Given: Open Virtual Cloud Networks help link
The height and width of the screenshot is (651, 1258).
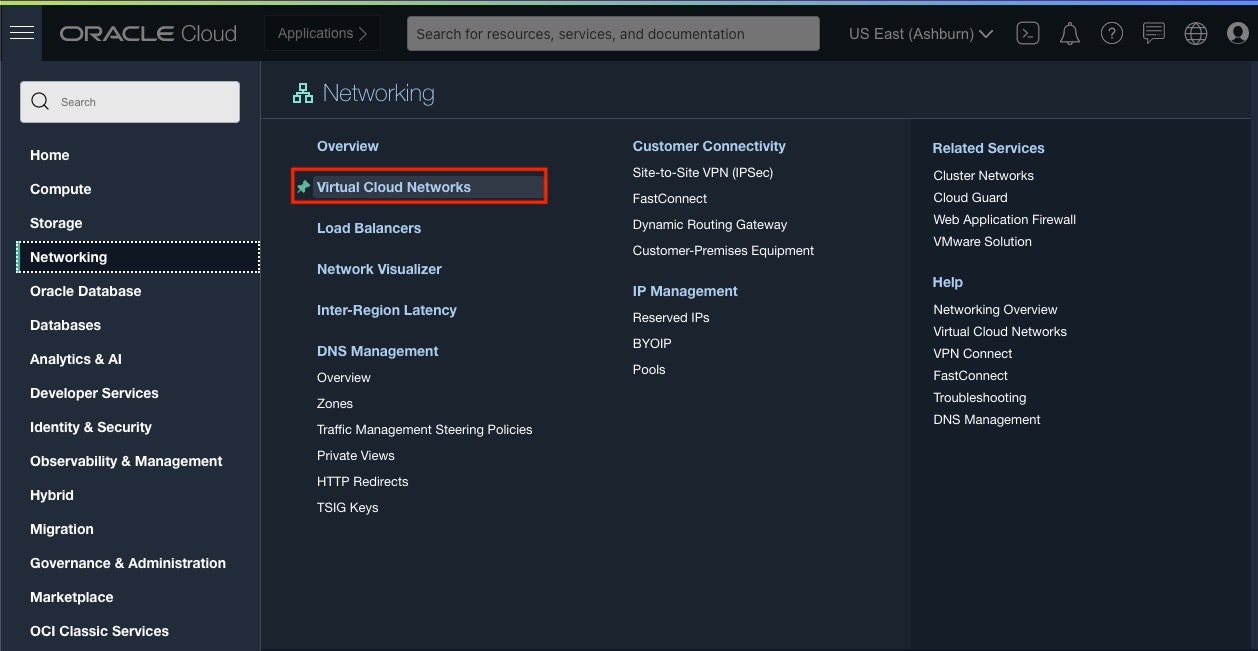Looking at the screenshot, I should click(1000, 331).
